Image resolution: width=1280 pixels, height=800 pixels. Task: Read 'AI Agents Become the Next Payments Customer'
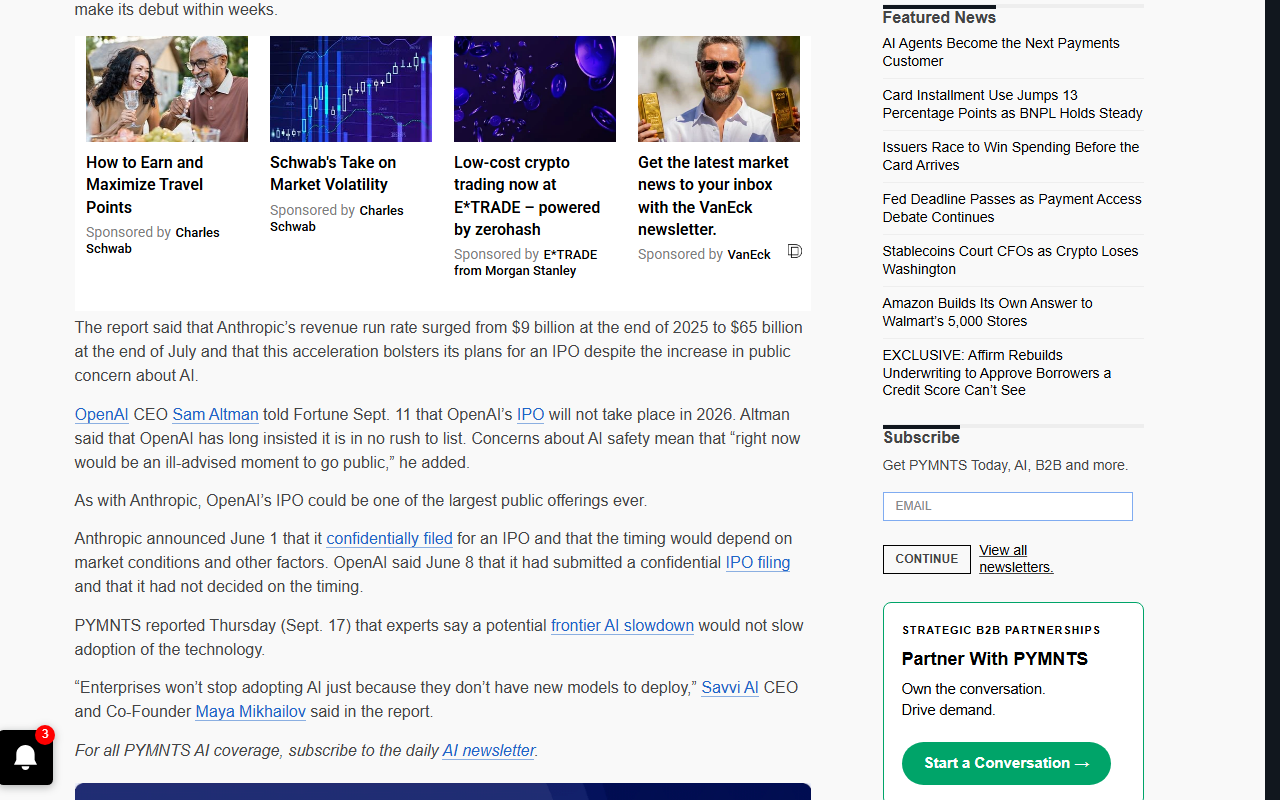click(1001, 52)
